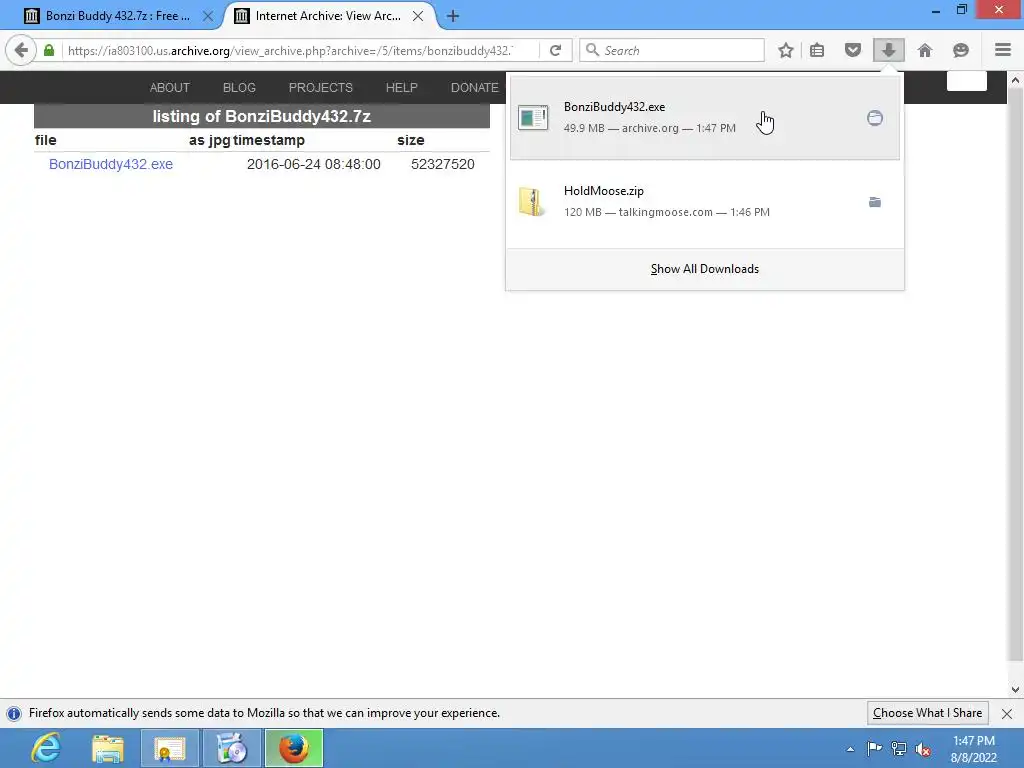Close the Bonzi Buddy 432.7z tab

[208, 16]
